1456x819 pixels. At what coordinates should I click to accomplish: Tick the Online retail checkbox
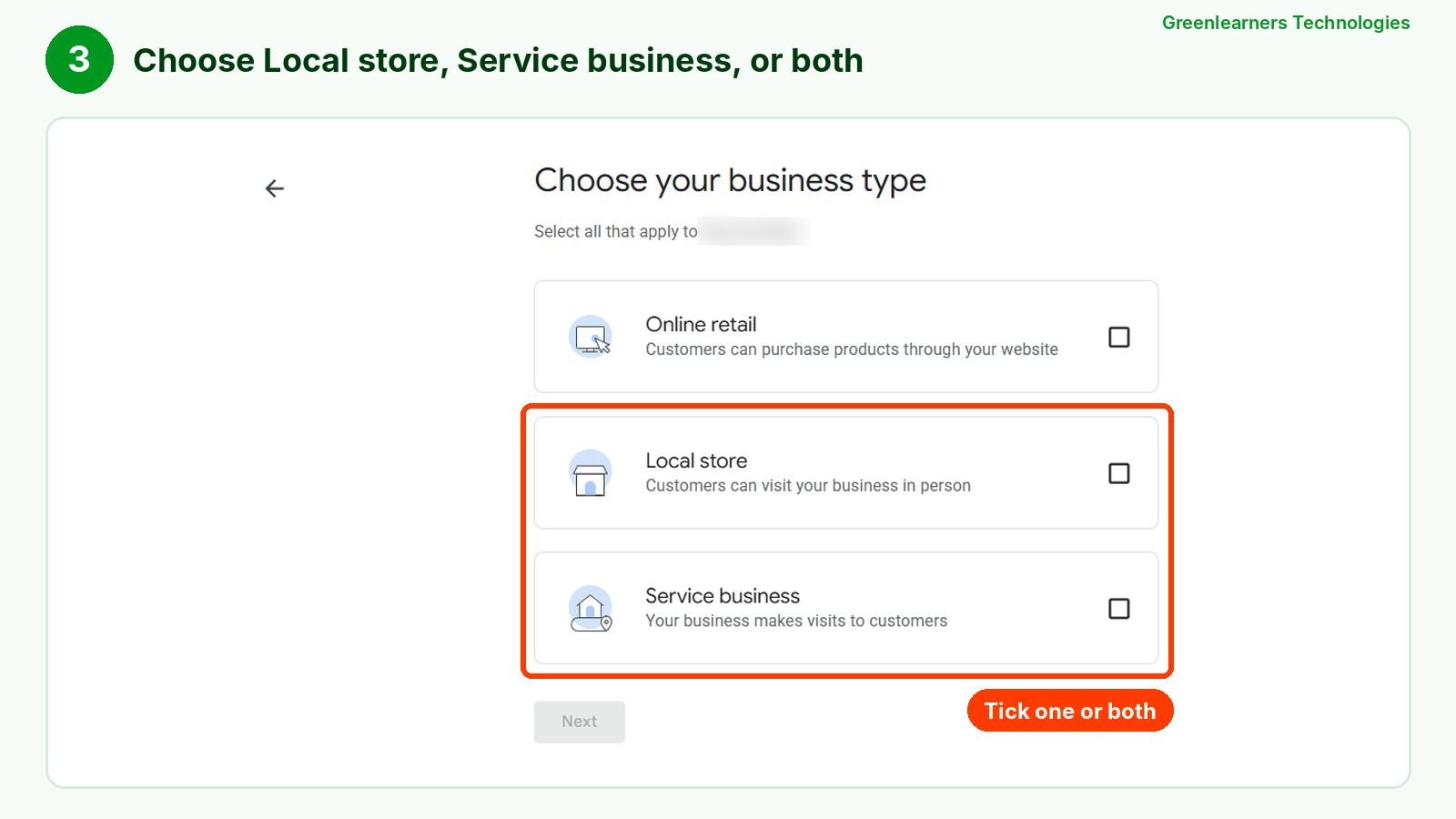1119,337
